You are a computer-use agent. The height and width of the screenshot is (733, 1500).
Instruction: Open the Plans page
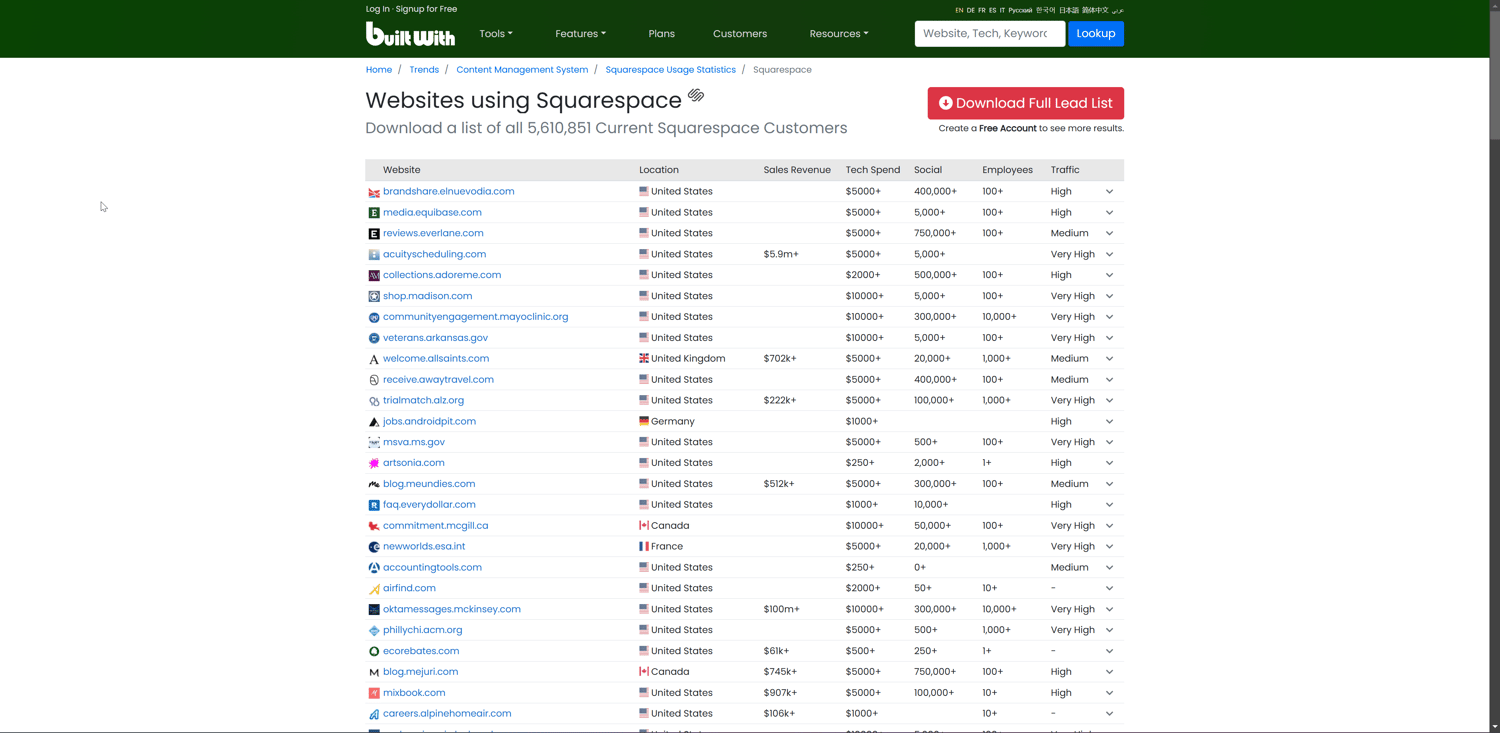click(661, 34)
